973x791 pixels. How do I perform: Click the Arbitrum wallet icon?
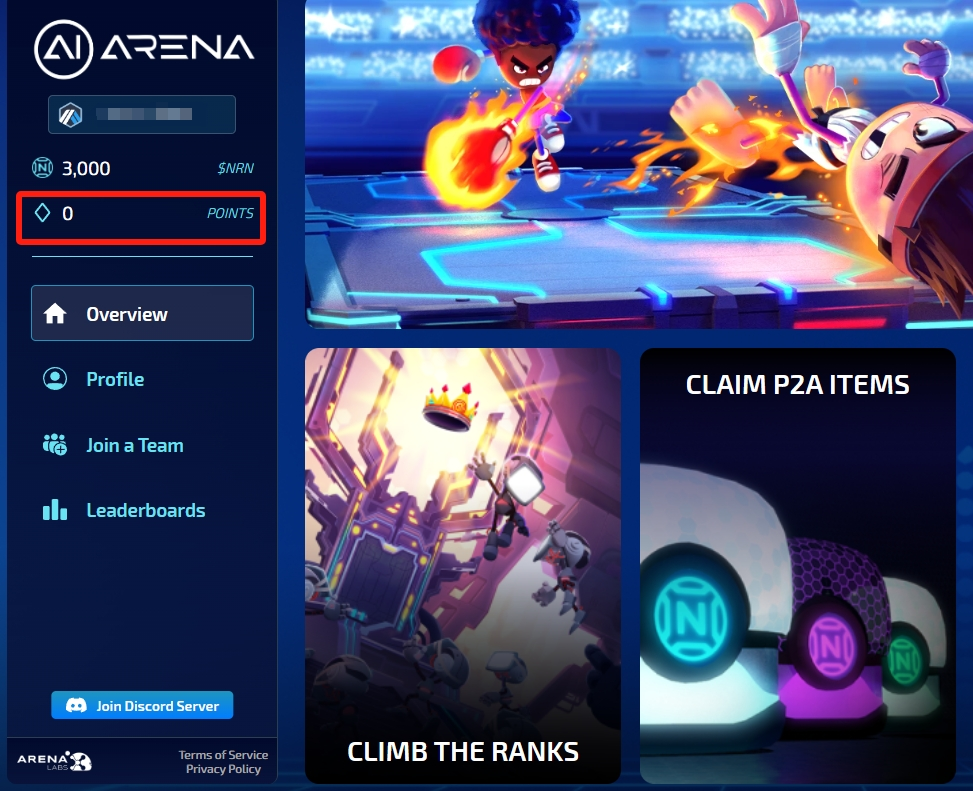(70, 115)
